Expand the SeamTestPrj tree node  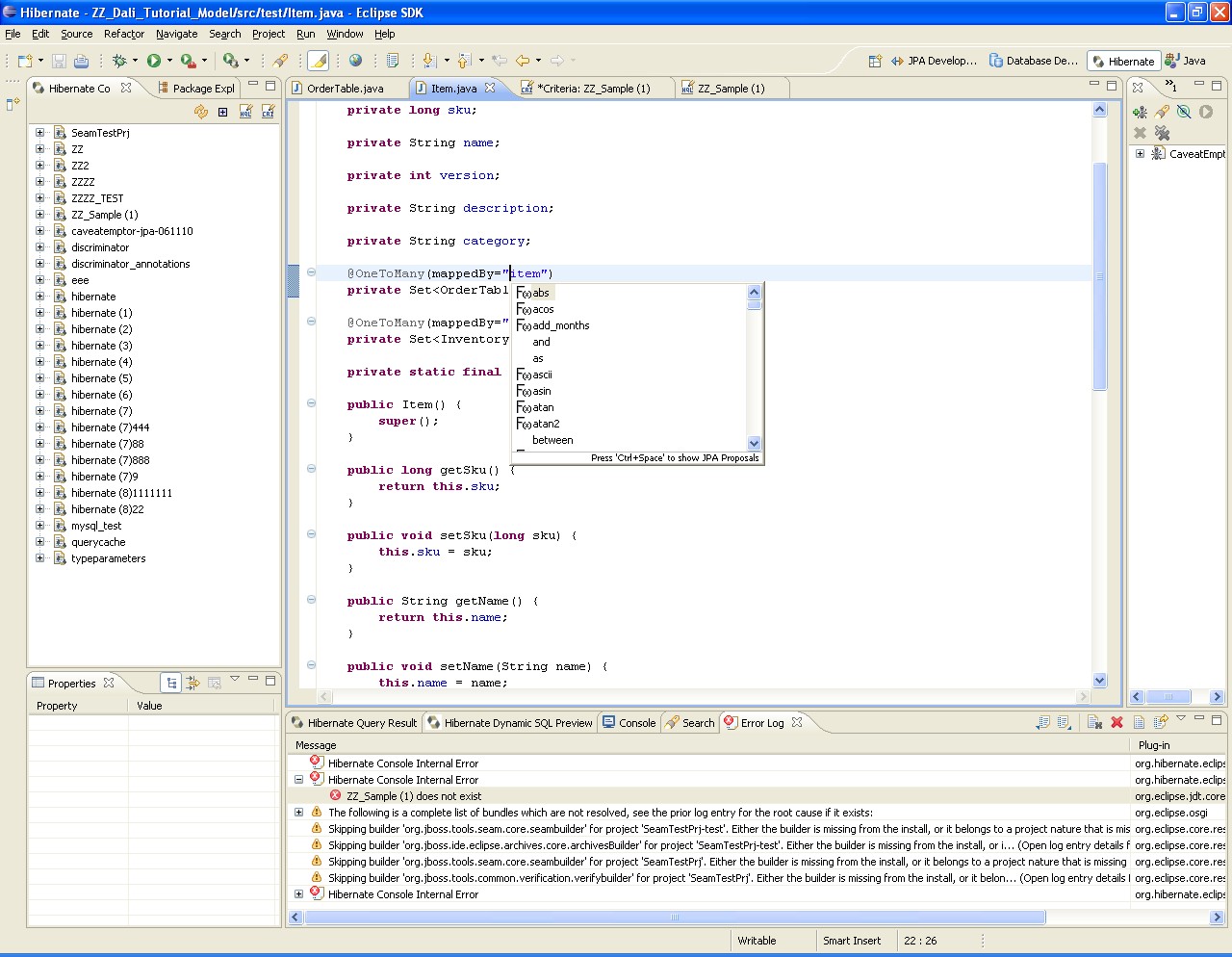pos(39,133)
